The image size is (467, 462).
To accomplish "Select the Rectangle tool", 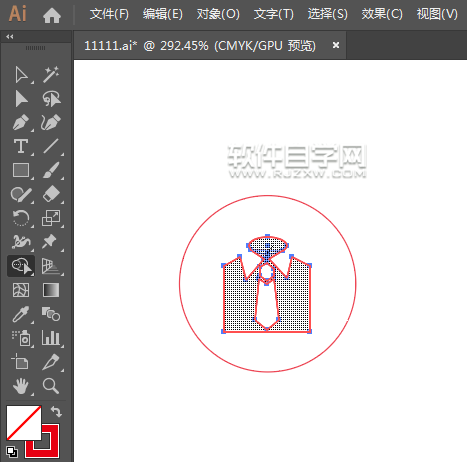I will pos(21,170).
